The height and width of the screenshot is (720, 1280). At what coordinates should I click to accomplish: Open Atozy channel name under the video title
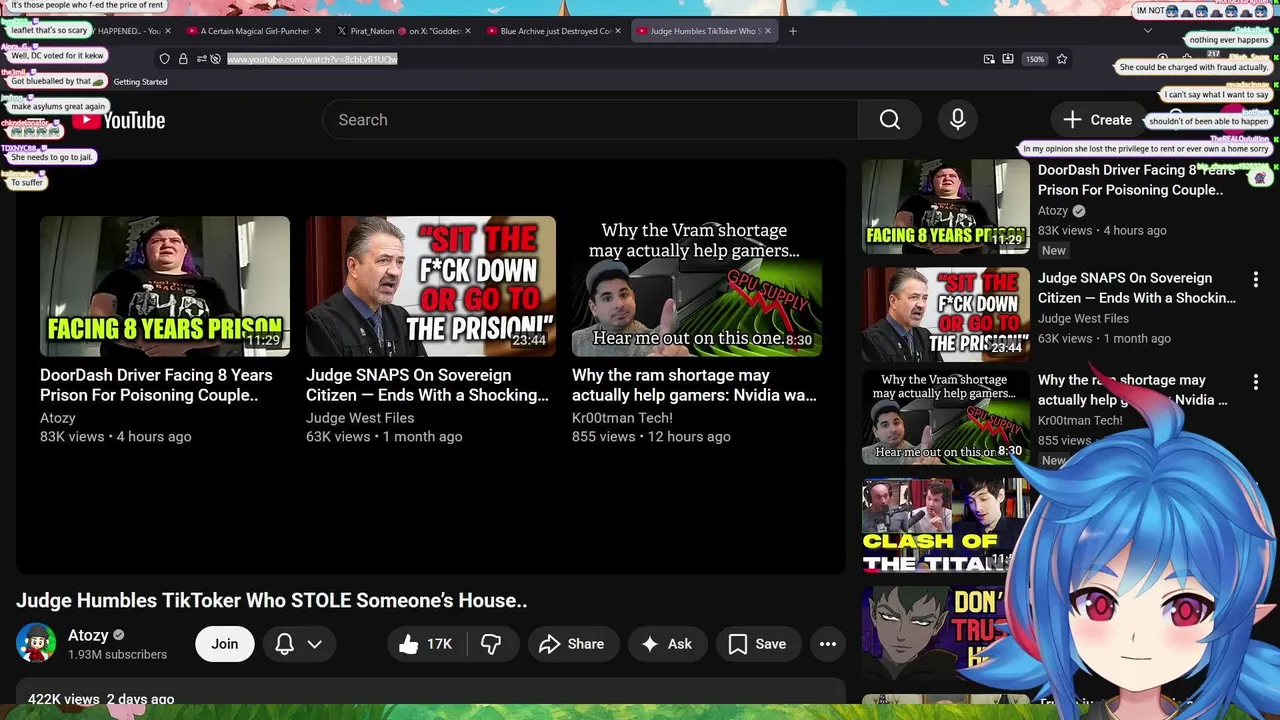point(88,635)
